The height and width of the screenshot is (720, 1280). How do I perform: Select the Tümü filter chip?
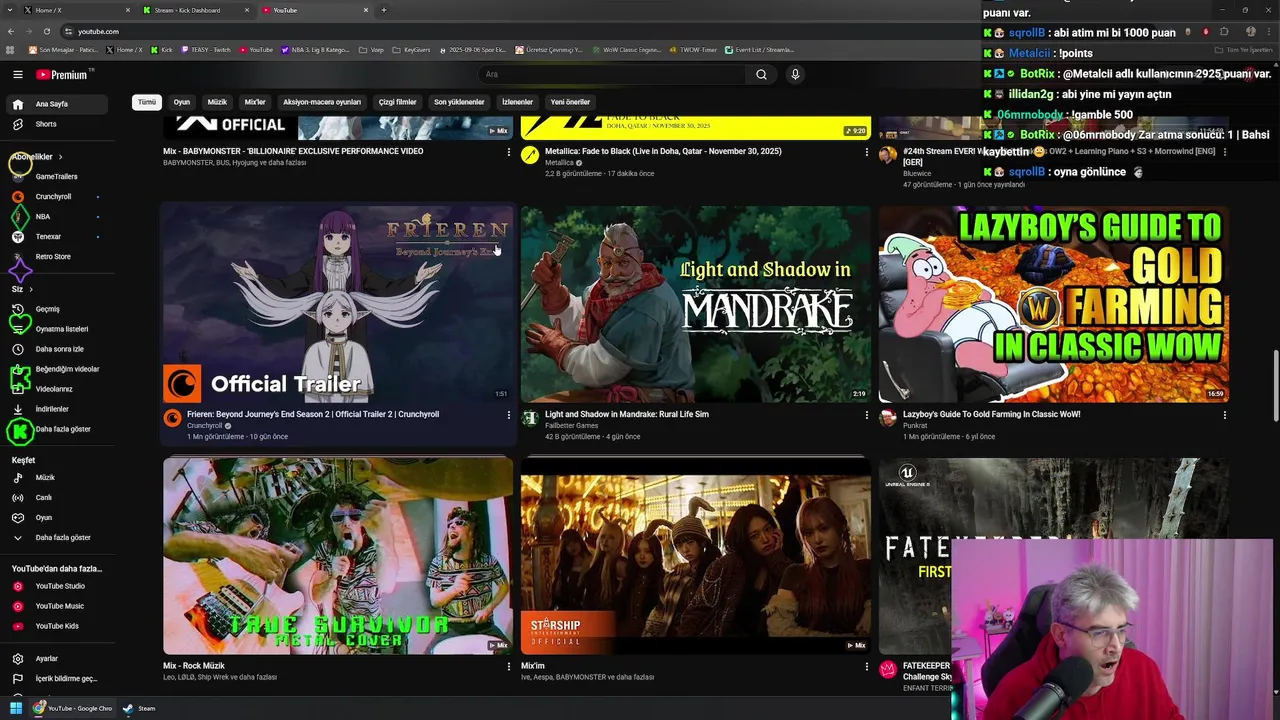[147, 102]
